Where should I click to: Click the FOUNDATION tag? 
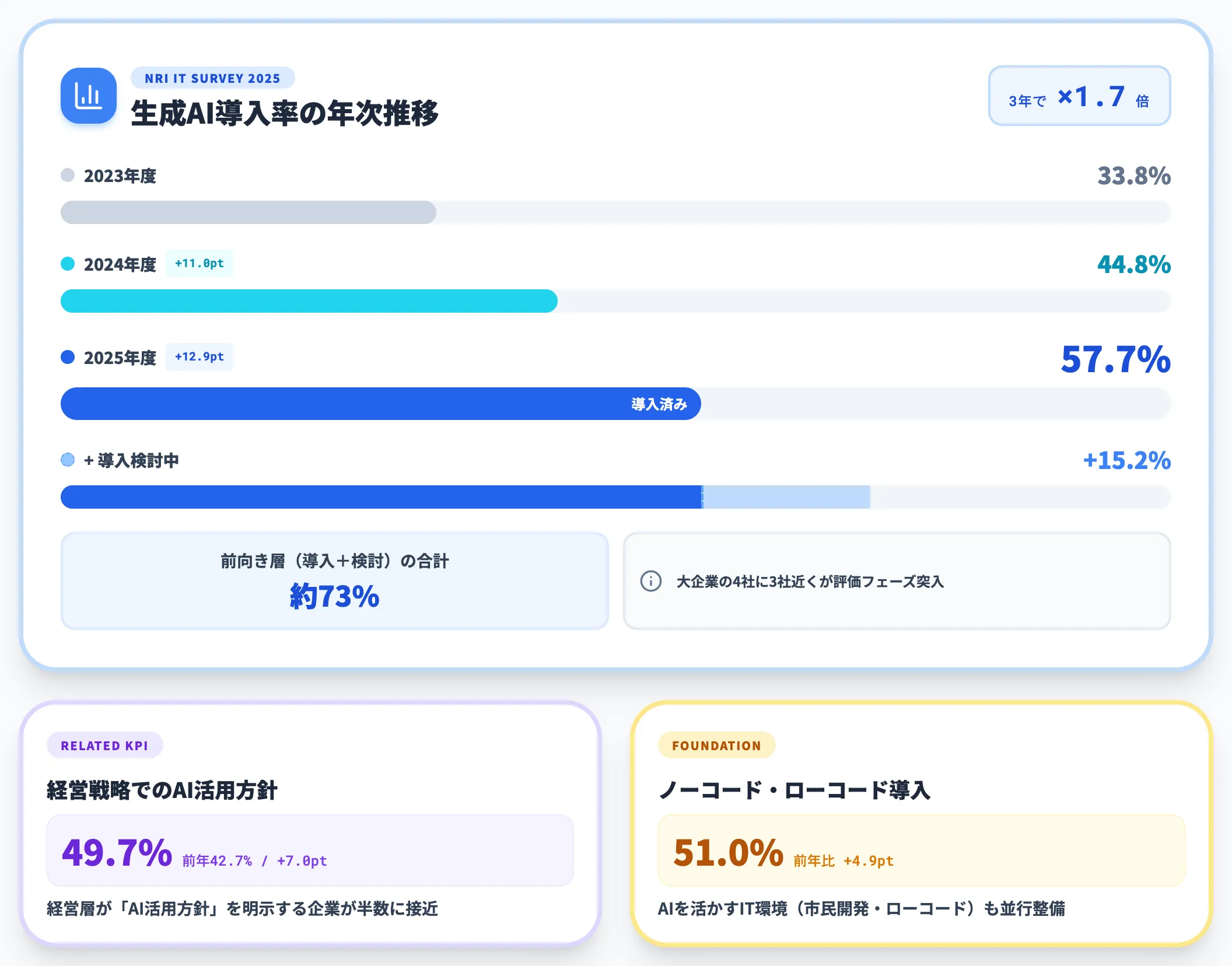click(716, 745)
